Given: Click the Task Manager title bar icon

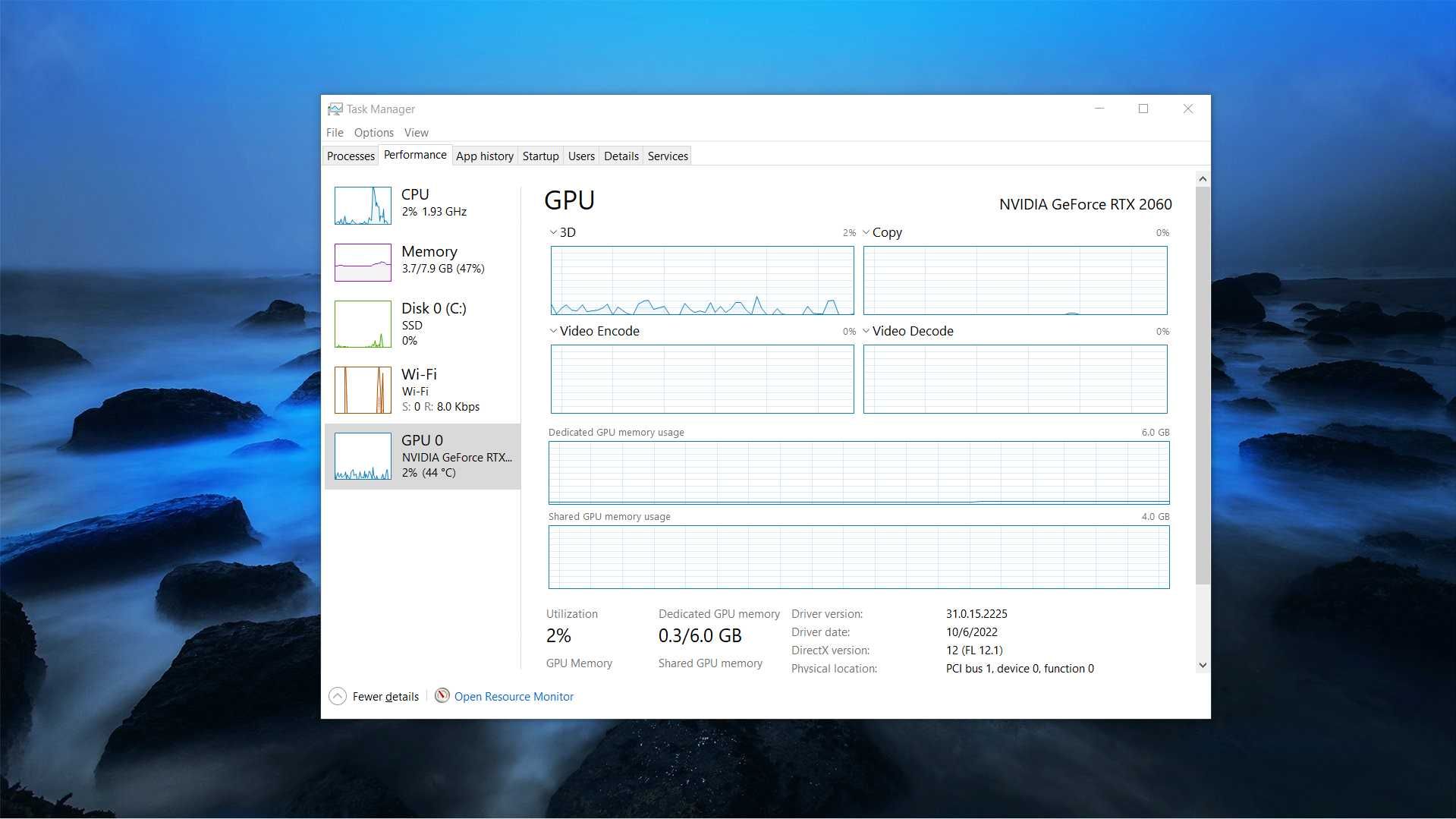Looking at the screenshot, I should pos(335,109).
